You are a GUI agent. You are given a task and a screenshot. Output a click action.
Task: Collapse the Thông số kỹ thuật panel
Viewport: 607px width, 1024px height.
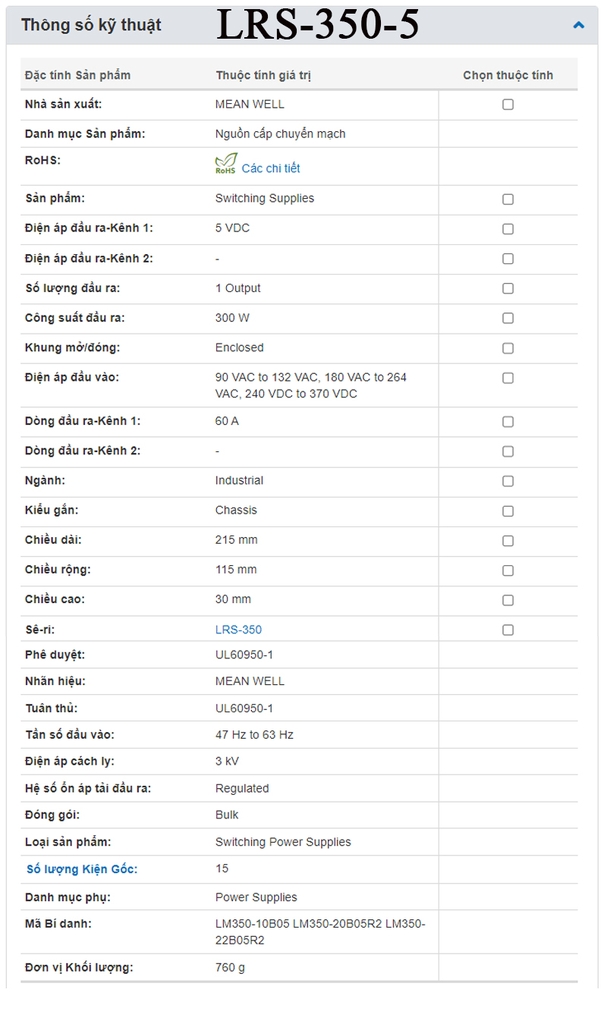[578, 25]
